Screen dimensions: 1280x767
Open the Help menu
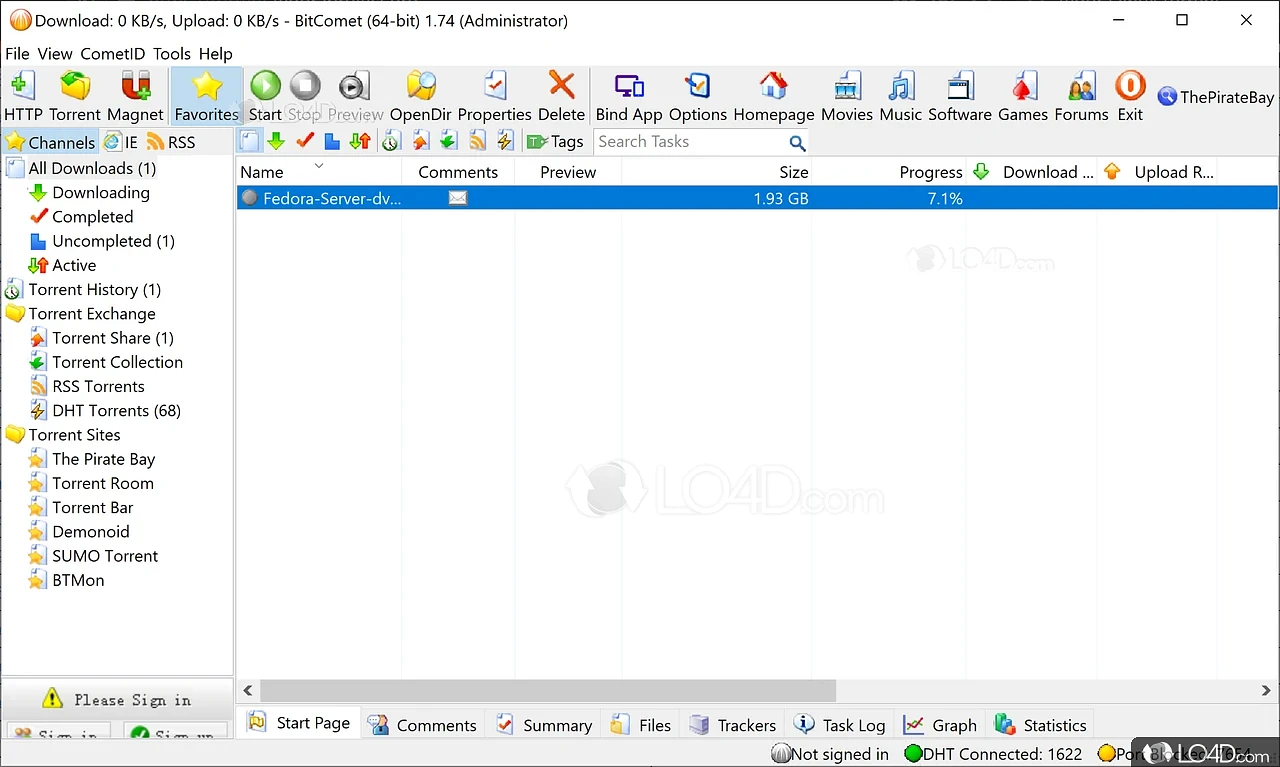click(215, 54)
